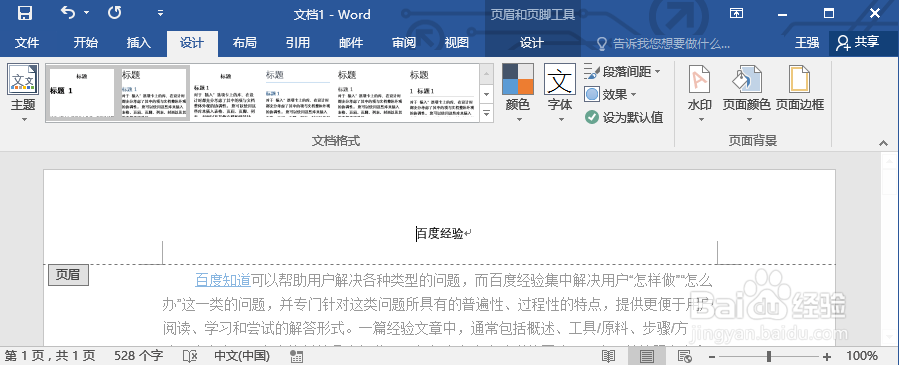Switch to the 开始 (Home) tab
The height and width of the screenshot is (365, 899).
point(85,43)
